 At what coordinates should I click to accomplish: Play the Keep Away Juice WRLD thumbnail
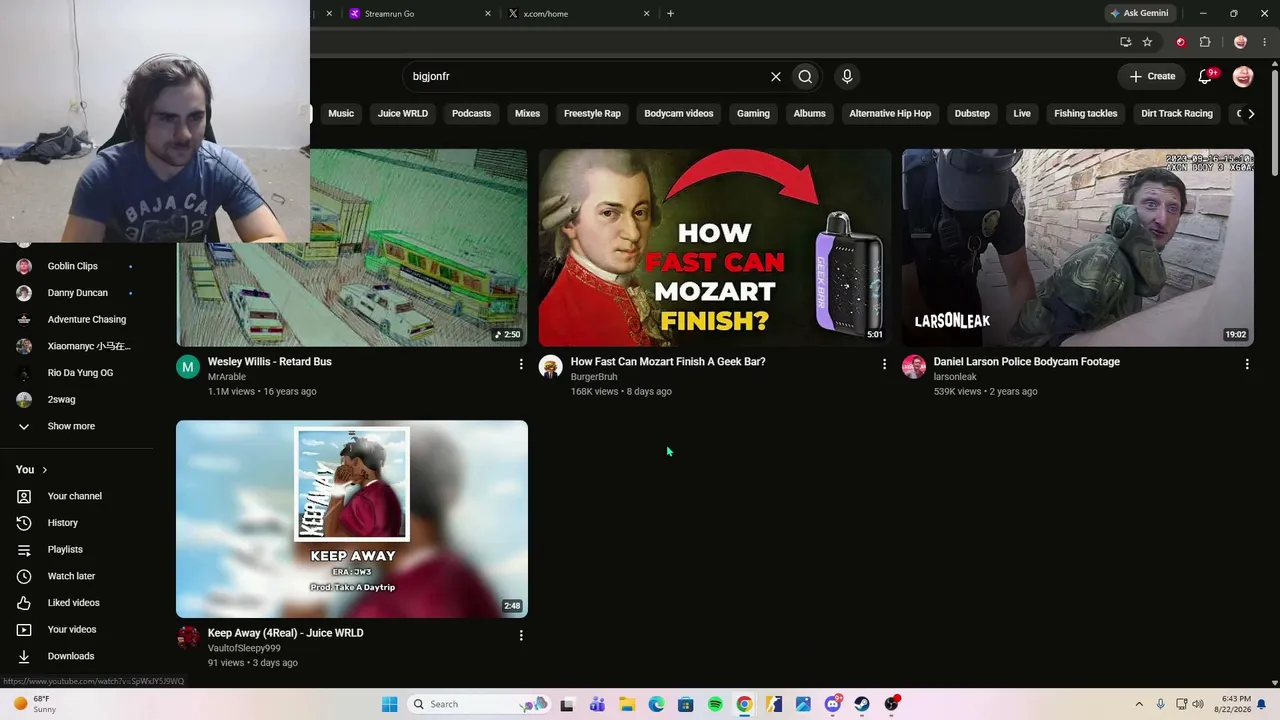coord(352,519)
